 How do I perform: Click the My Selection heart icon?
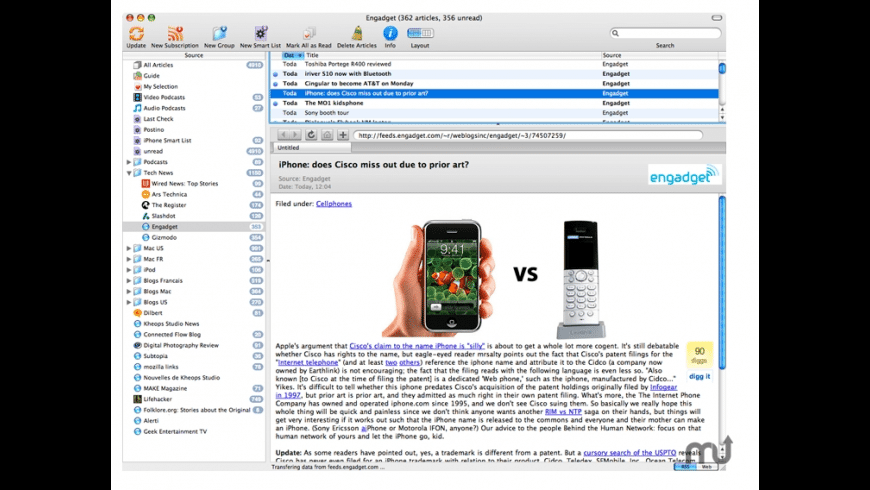click(x=137, y=87)
